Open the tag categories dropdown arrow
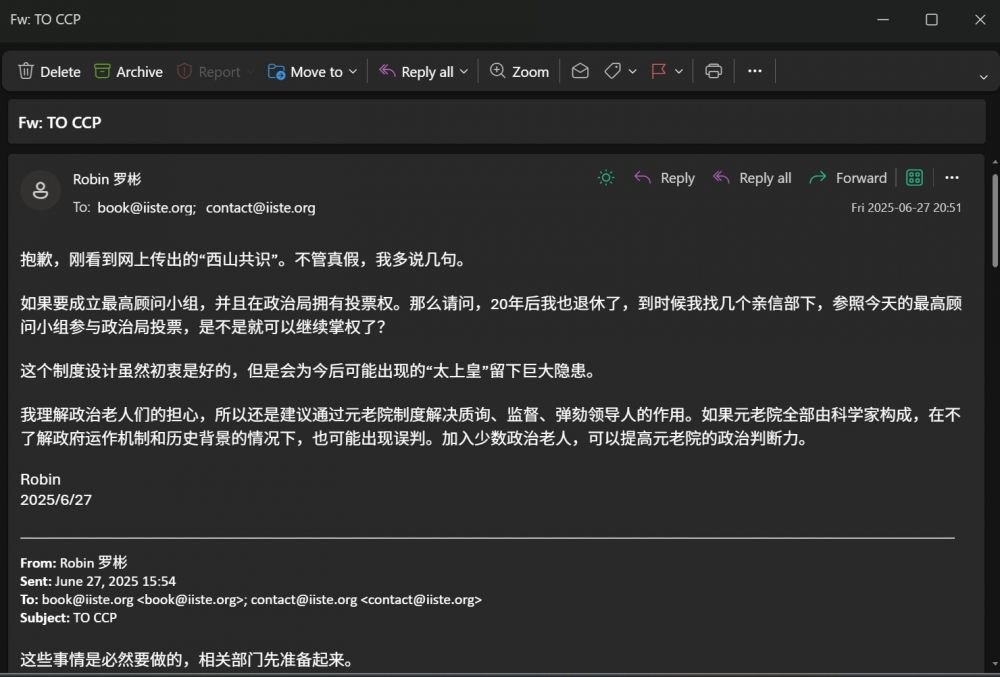 633,72
